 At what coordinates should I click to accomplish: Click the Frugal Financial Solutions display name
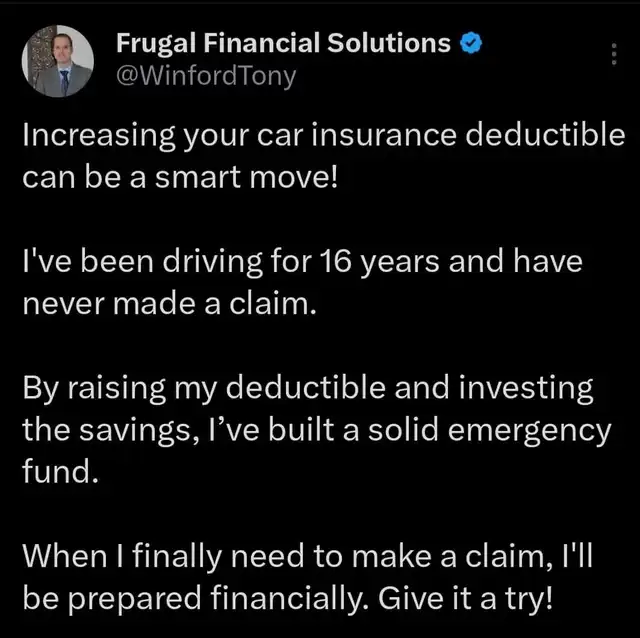tap(284, 44)
